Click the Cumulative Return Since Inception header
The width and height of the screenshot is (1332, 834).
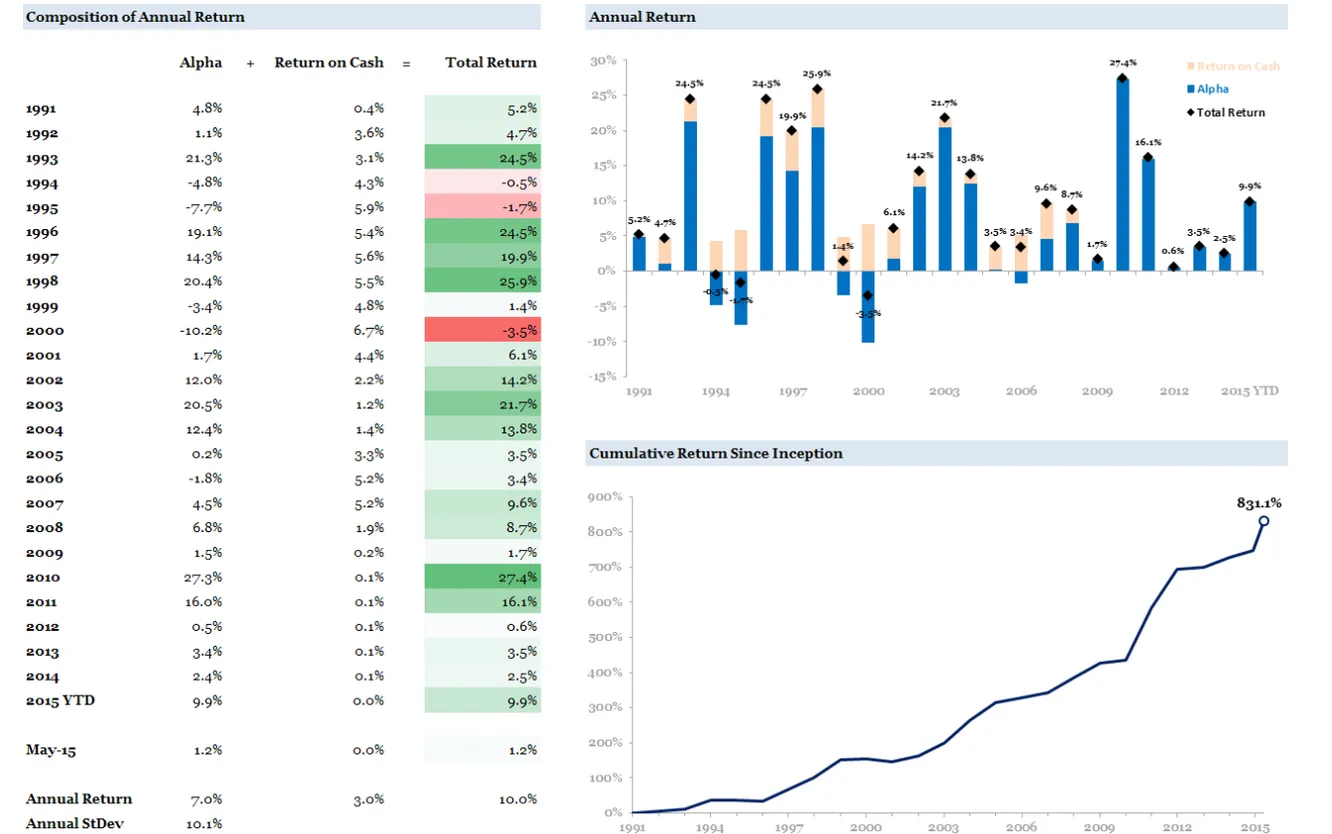(715, 453)
